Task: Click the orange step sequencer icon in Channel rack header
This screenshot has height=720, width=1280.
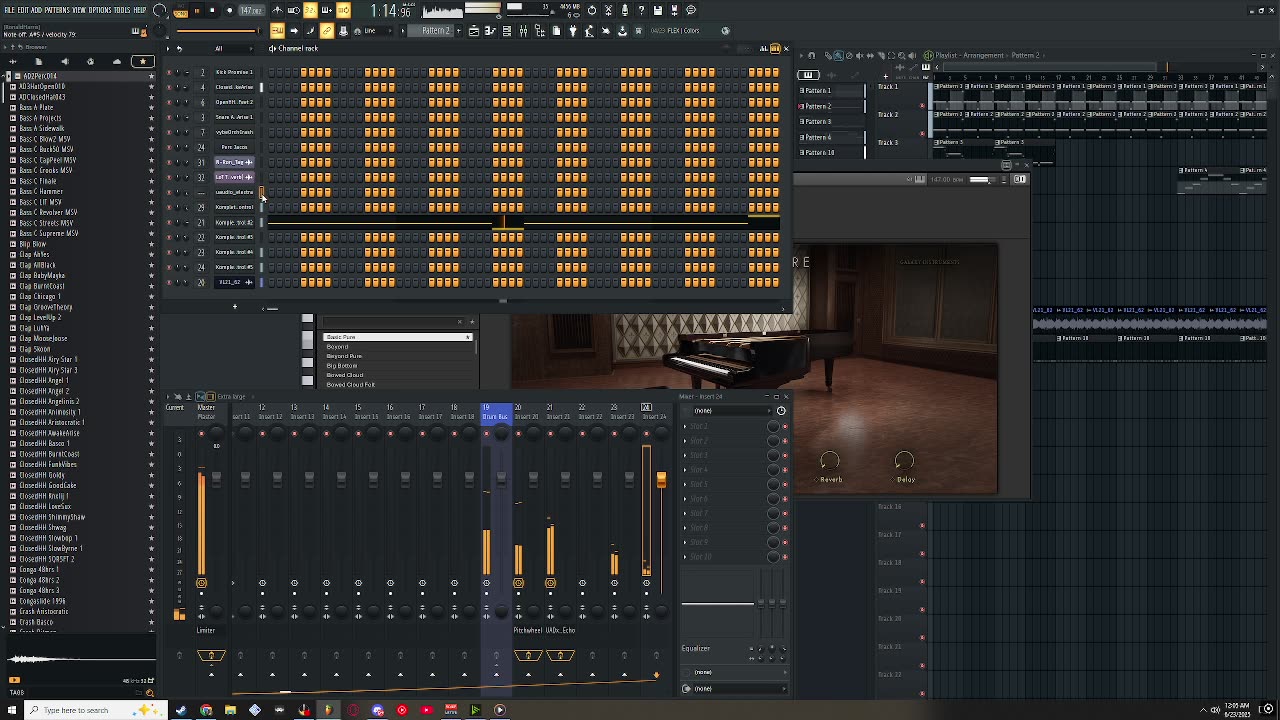Action: (x=774, y=48)
